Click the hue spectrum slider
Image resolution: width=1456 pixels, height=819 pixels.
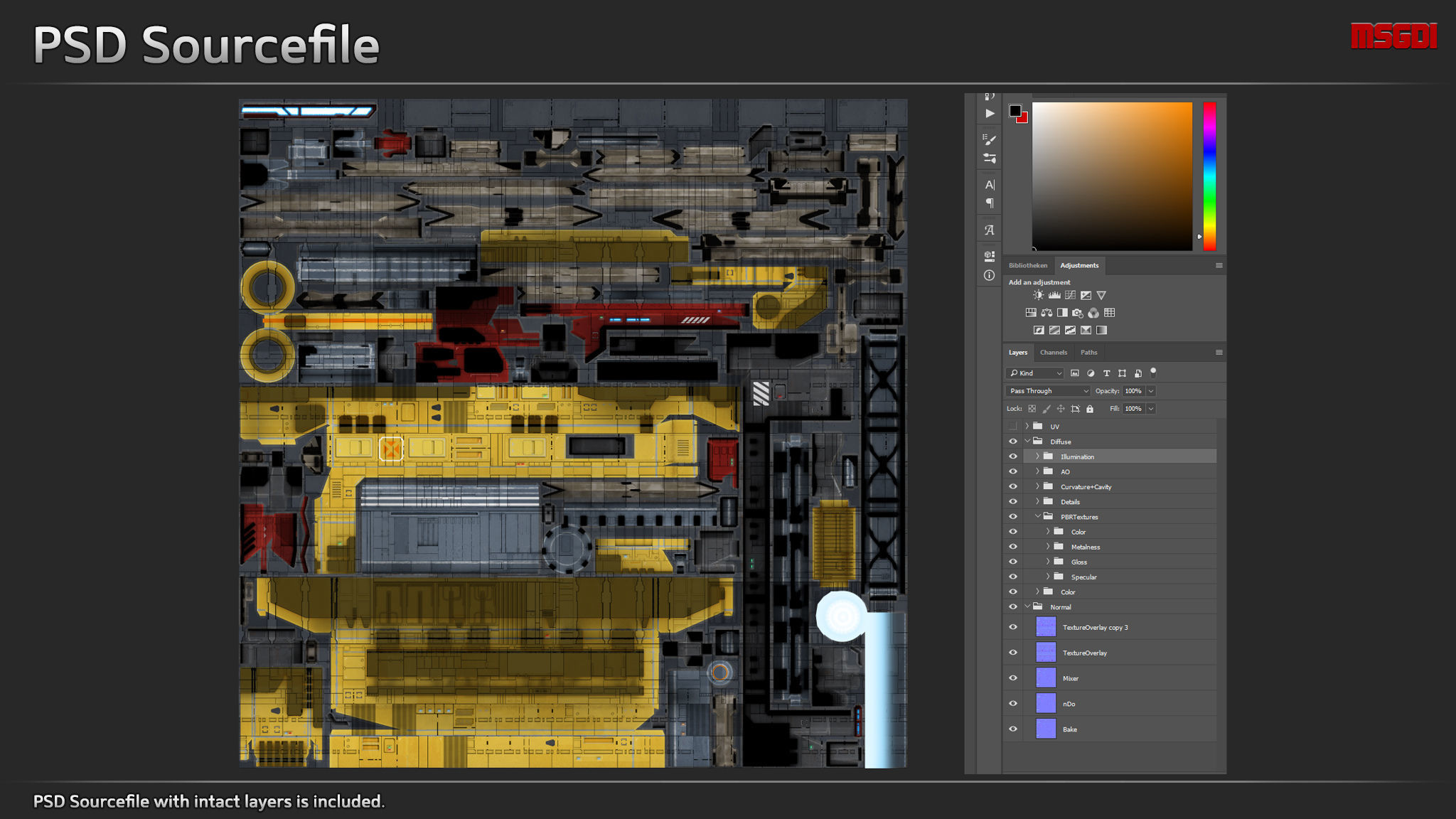pyautogui.click(x=1209, y=176)
